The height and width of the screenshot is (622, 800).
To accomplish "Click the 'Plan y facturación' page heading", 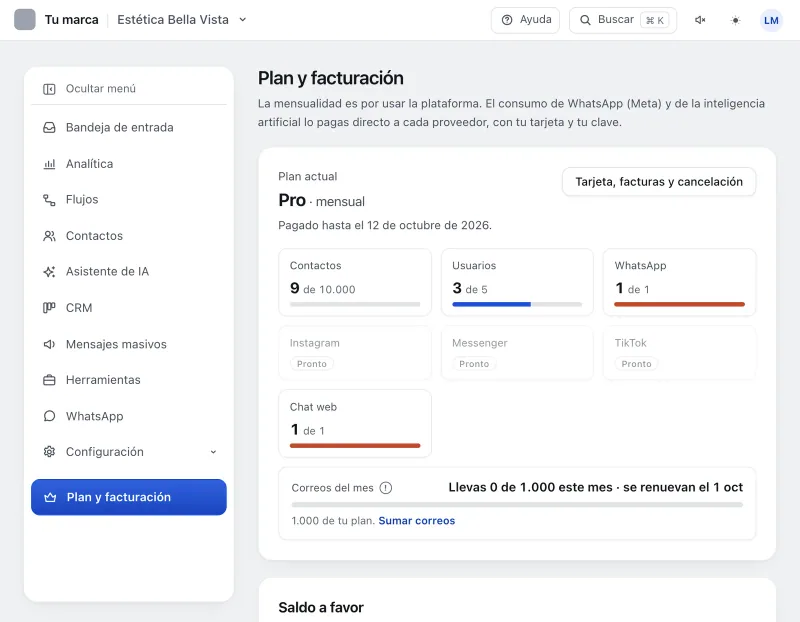I will click(x=331, y=78).
